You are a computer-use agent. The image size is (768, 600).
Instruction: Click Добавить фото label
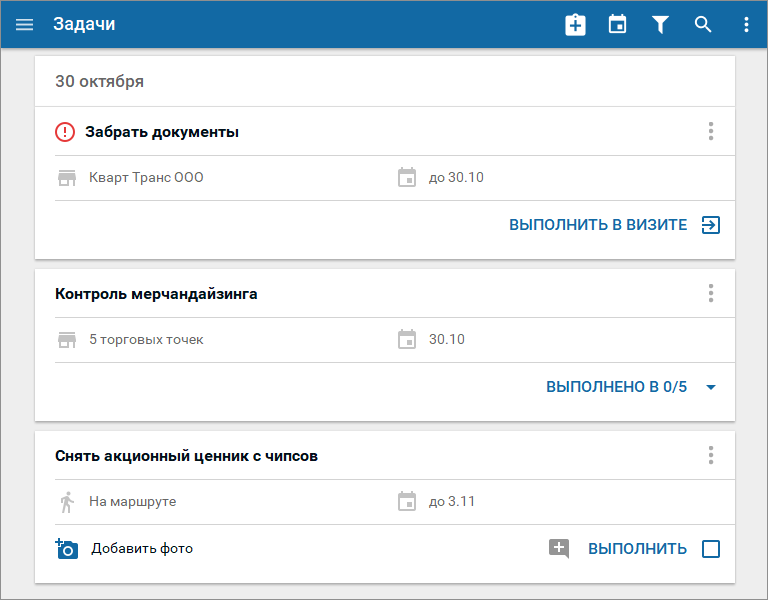click(142, 549)
